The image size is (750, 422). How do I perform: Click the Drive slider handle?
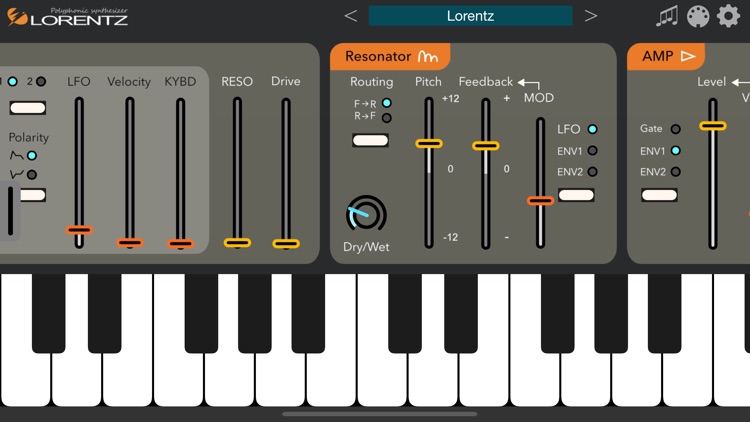point(286,244)
